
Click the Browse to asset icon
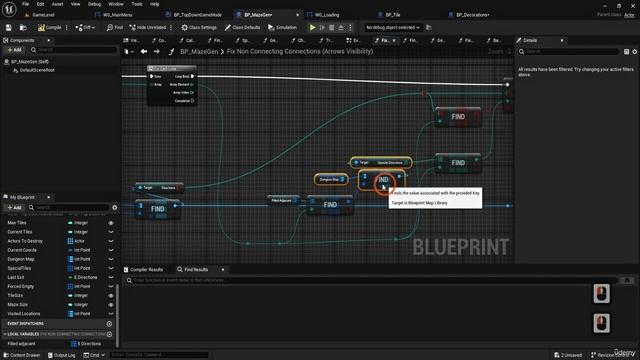pyautogui.click(x=23, y=27)
